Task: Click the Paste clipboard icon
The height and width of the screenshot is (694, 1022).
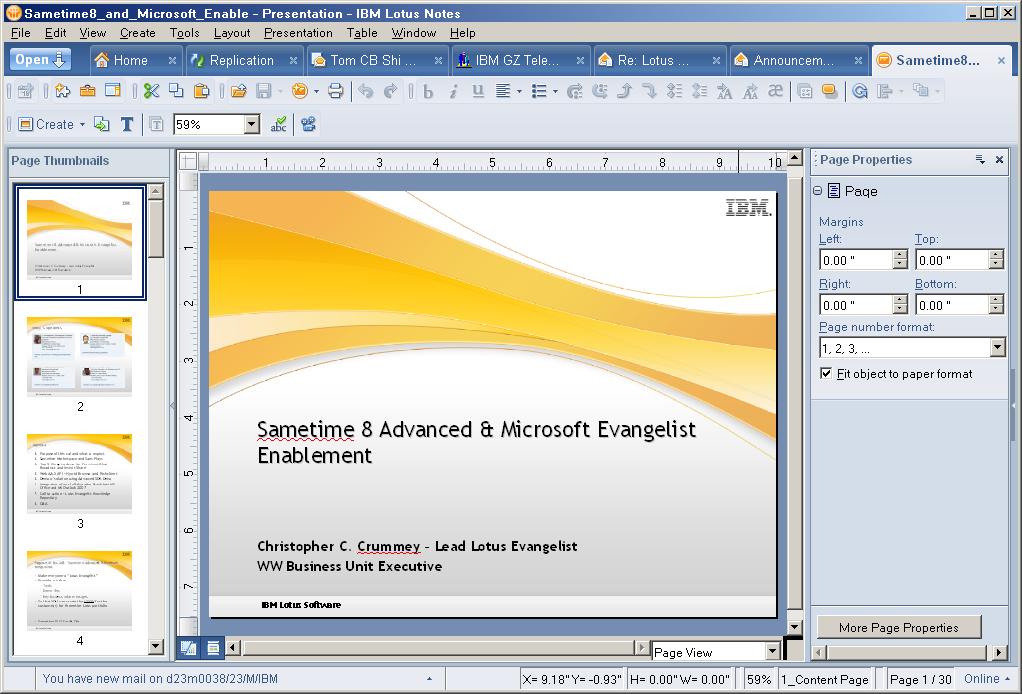Action: point(201,91)
